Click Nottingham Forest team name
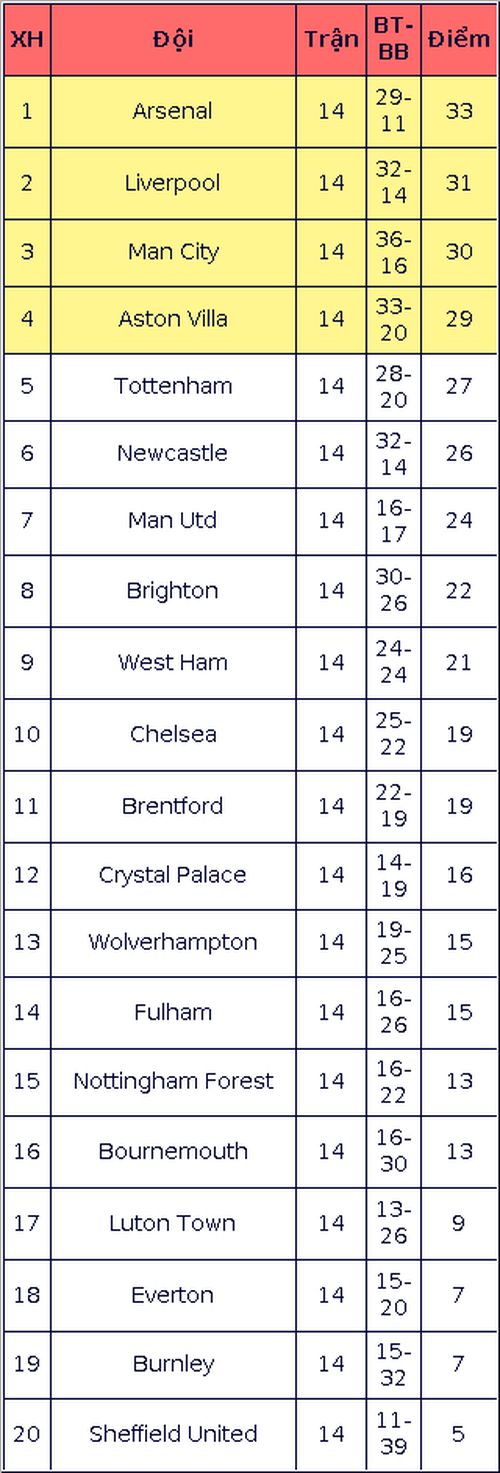The width and height of the screenshot is (500, 1473). pyautogui.click(x=172, y=1081)
